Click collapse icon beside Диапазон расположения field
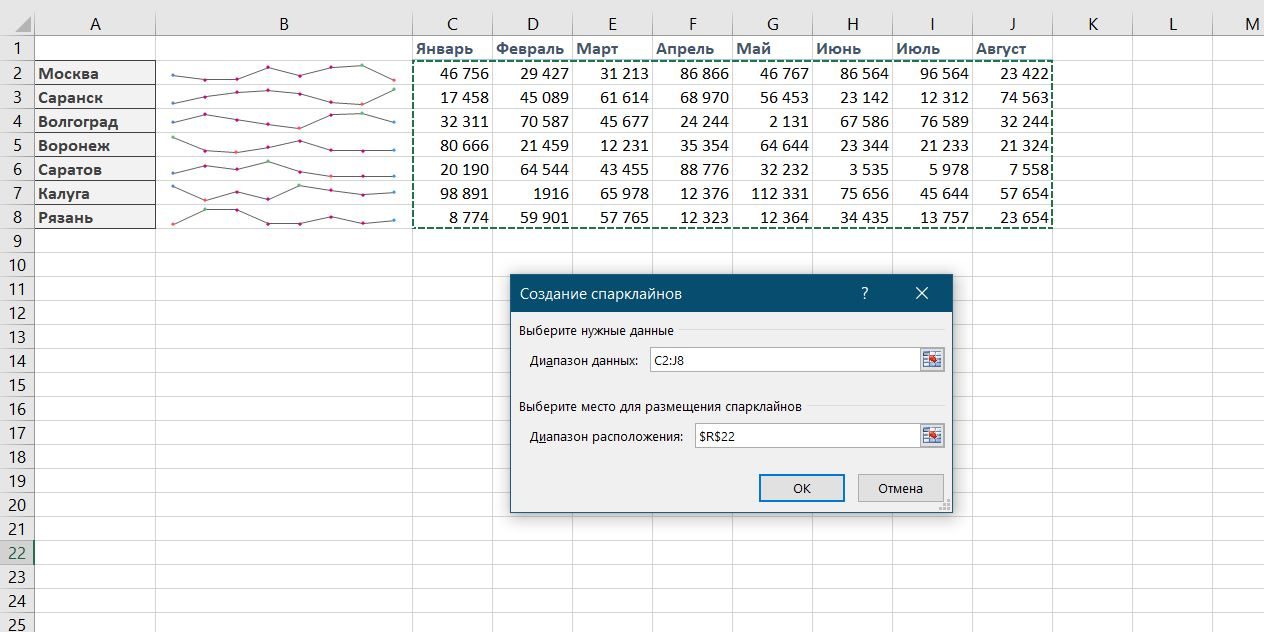This screenshot has height=632, width=1264. [931, 436]
